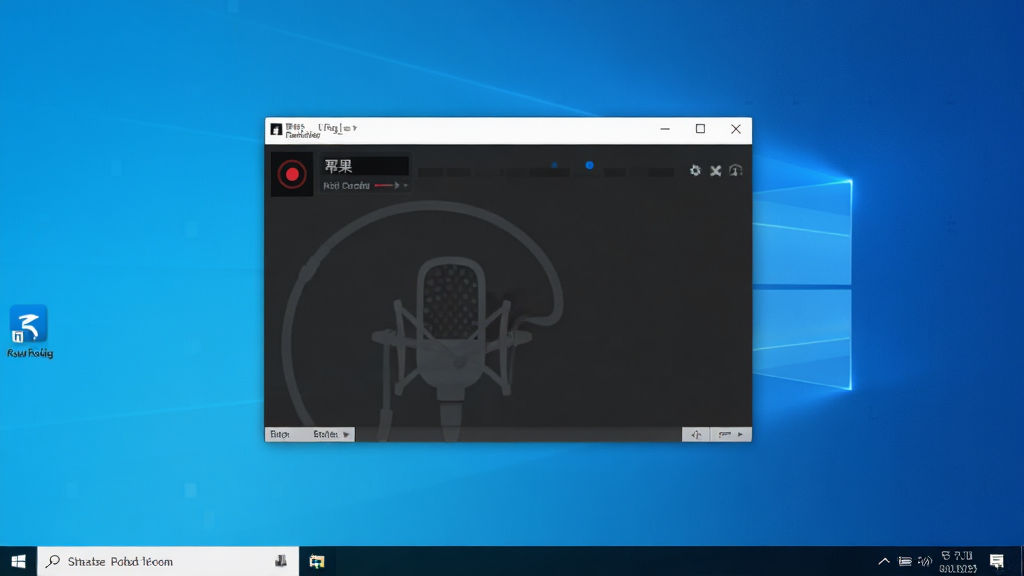Screen dimensions: 1024x576
Task: Open the desktop shortcut icon on the left
Action: click(x=29, y=332)
